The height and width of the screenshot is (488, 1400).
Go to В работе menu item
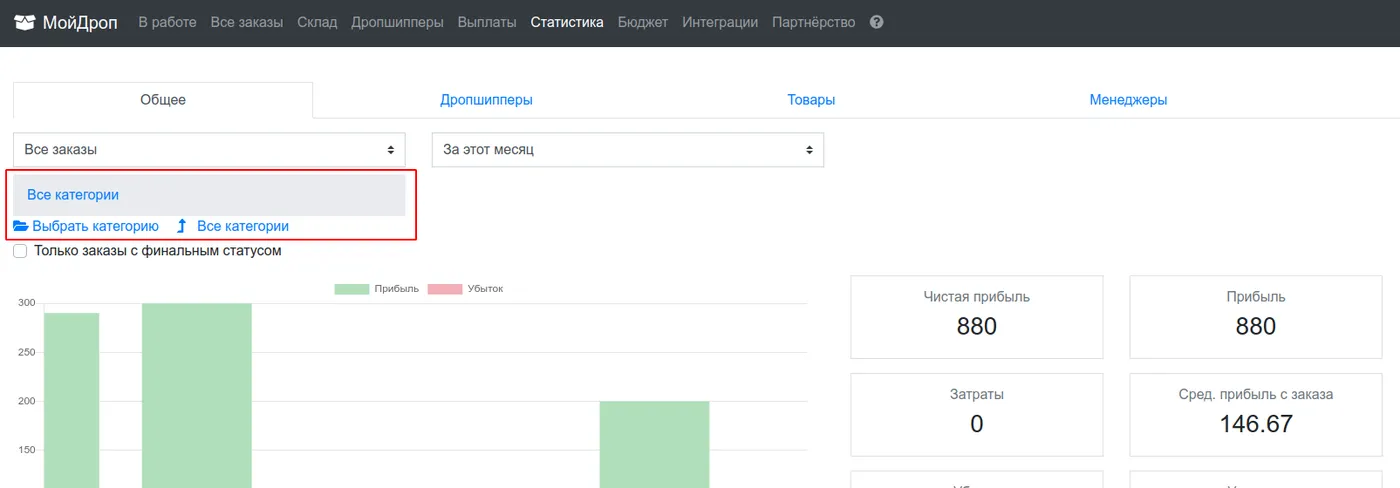point(167,22)
